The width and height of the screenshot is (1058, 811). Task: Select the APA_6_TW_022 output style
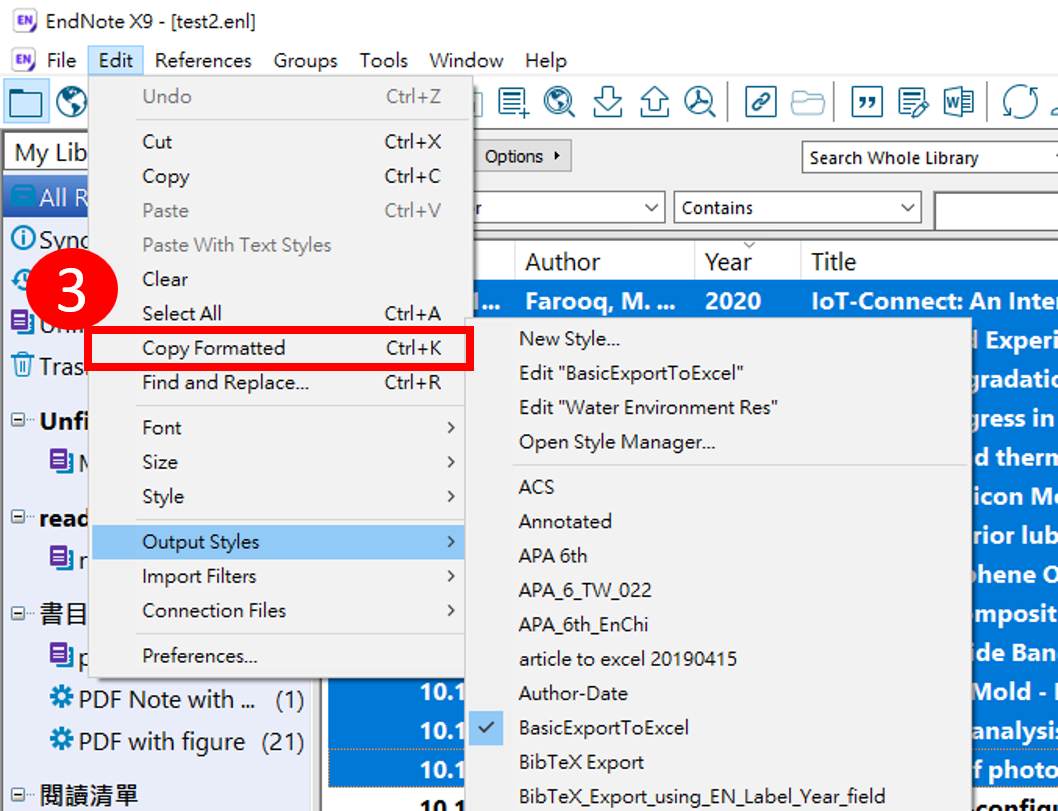719,590
